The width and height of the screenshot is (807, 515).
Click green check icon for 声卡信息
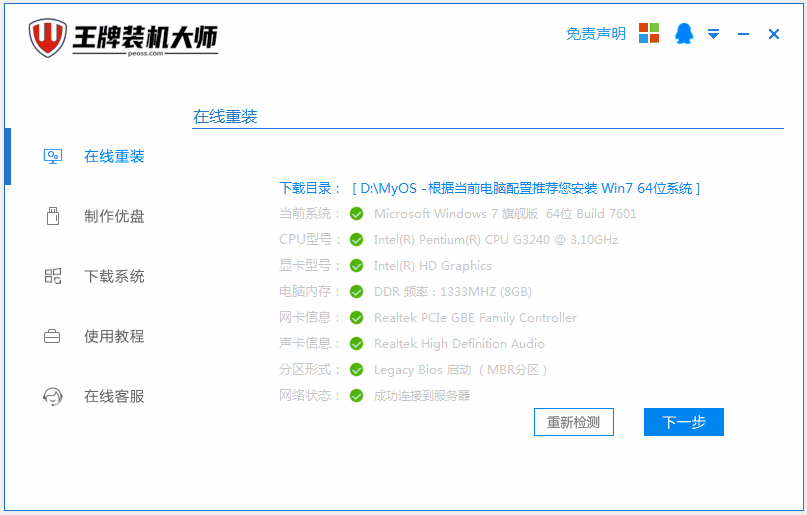357,344
